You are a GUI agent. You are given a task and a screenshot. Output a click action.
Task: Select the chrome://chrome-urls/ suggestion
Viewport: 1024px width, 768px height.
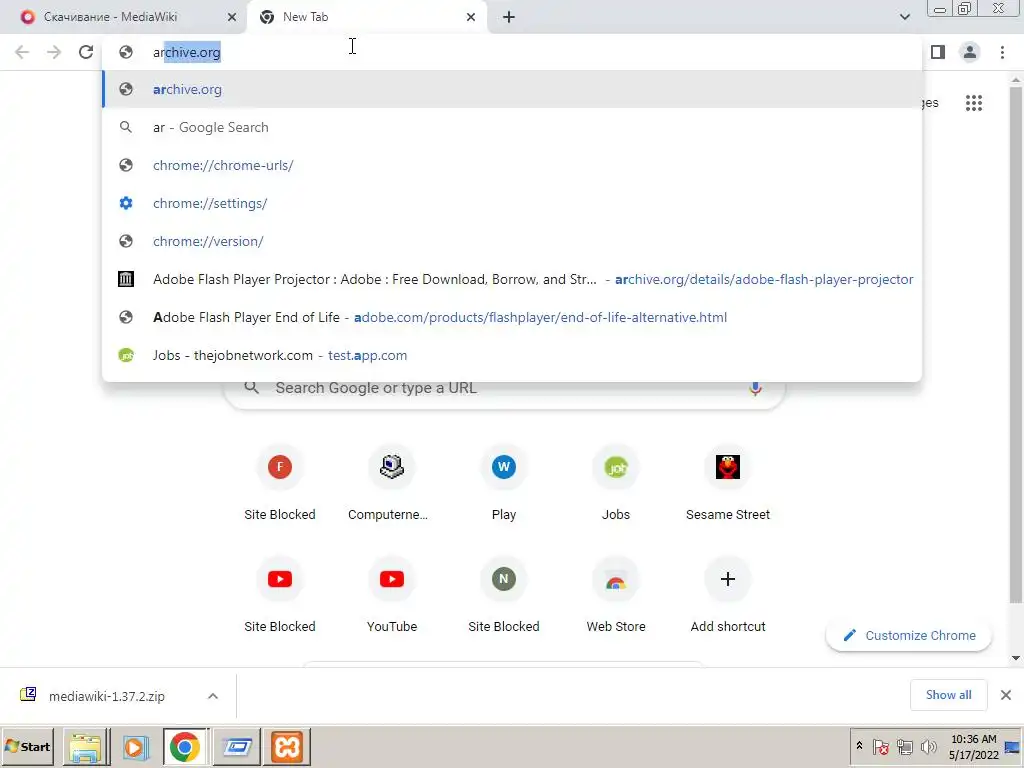click(512, 165)
